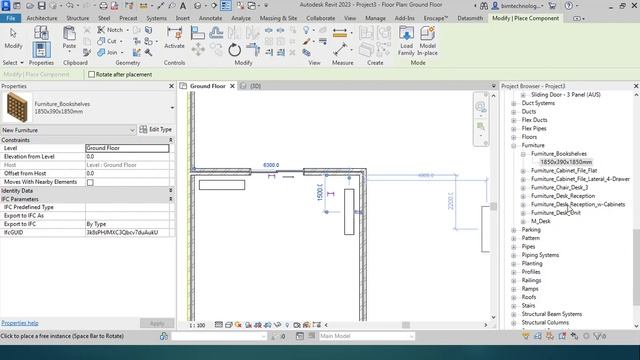Enable Rotate after placement checkbox

tap(91, 74)
